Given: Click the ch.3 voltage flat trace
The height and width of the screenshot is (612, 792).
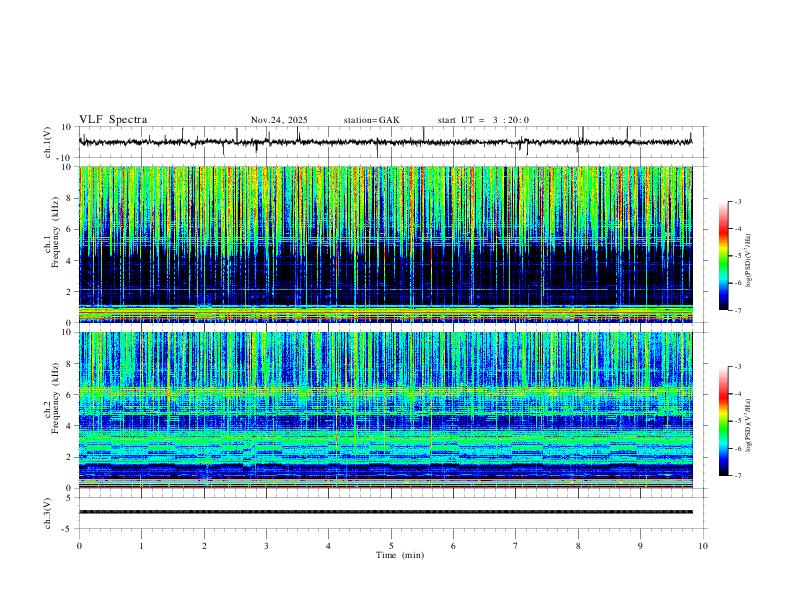Looking at the screenshot, I should [x=386, y=512].
